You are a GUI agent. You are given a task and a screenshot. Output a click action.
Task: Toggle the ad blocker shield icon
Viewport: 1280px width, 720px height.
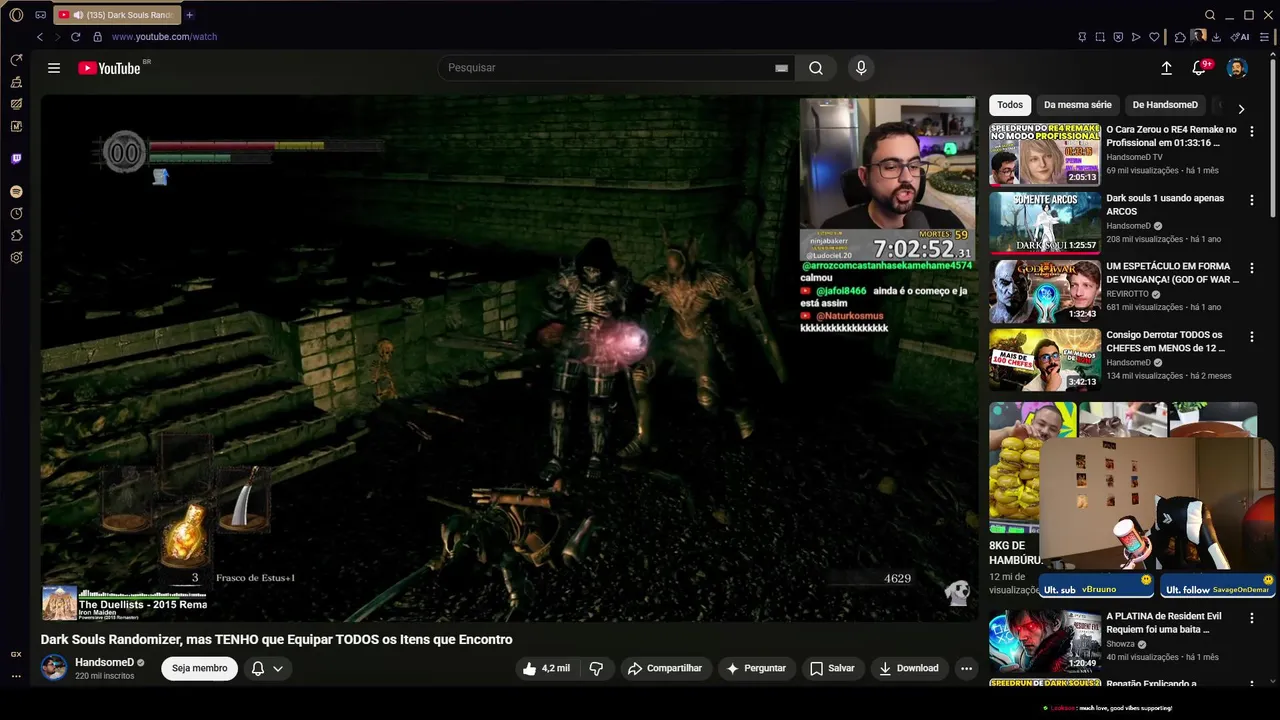coord(1118,37)
